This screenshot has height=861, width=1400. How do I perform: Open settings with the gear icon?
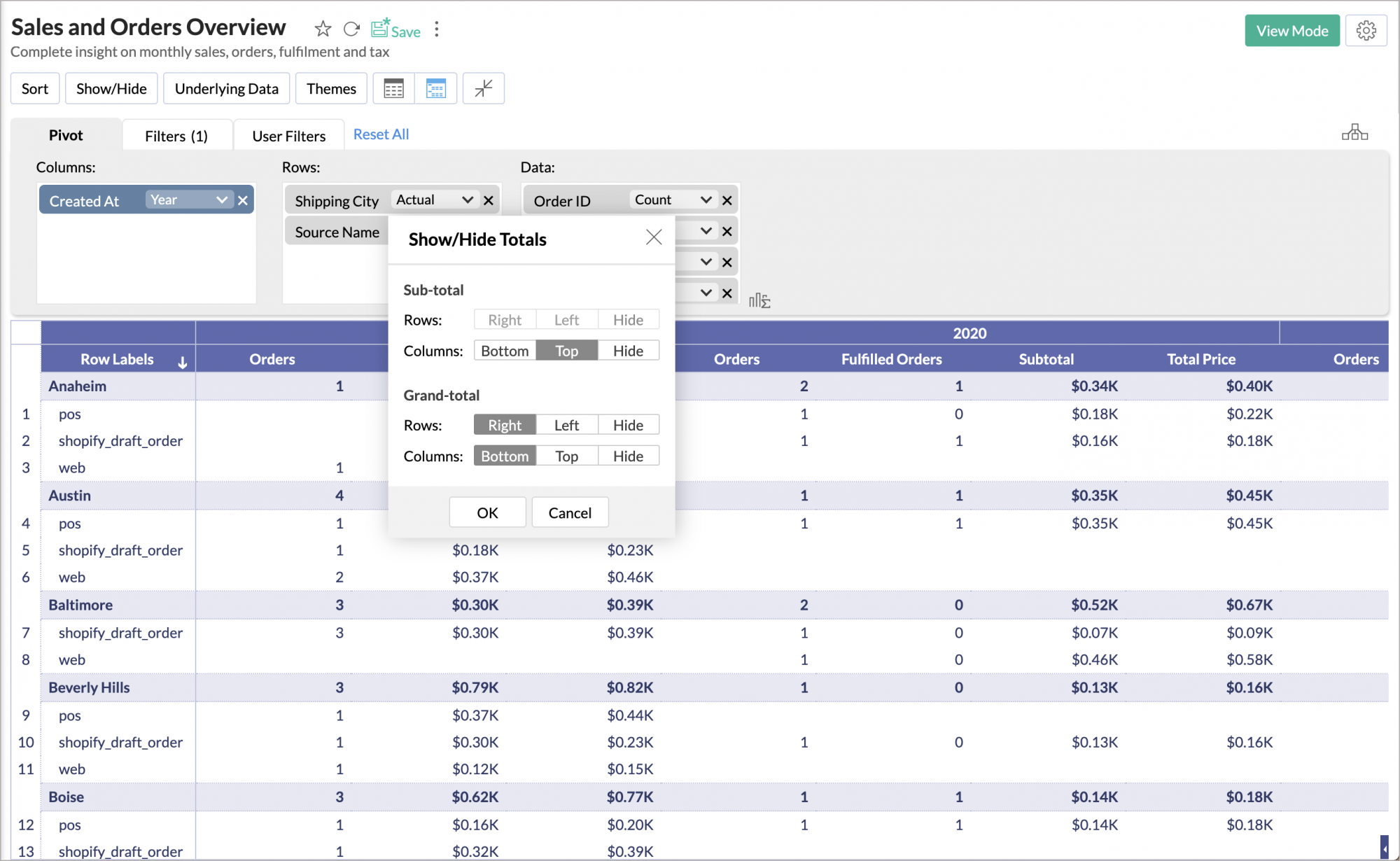coord(1366,31)
